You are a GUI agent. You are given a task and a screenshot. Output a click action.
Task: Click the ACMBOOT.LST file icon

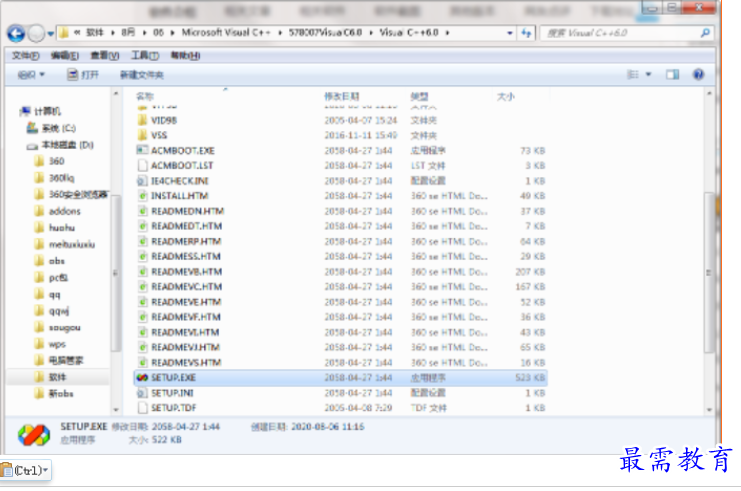point(142,165)
